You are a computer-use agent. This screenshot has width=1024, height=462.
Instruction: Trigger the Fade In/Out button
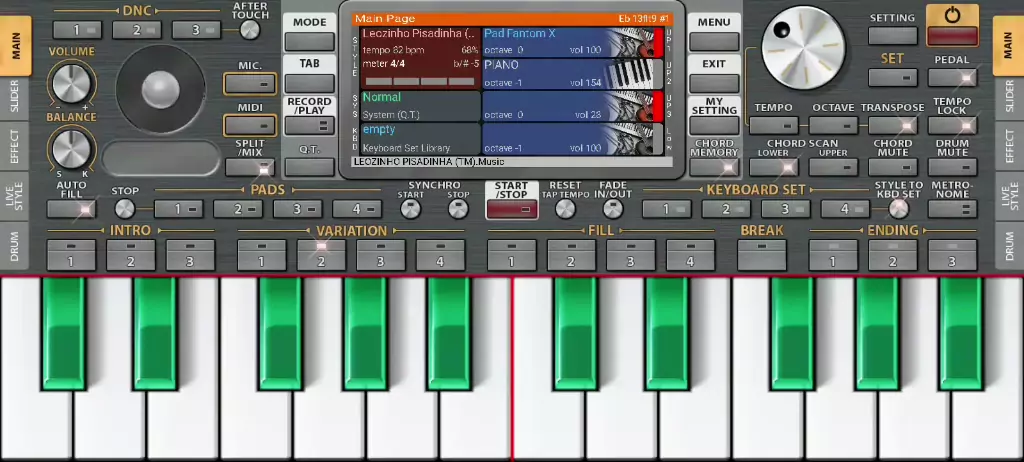(611, 209)
